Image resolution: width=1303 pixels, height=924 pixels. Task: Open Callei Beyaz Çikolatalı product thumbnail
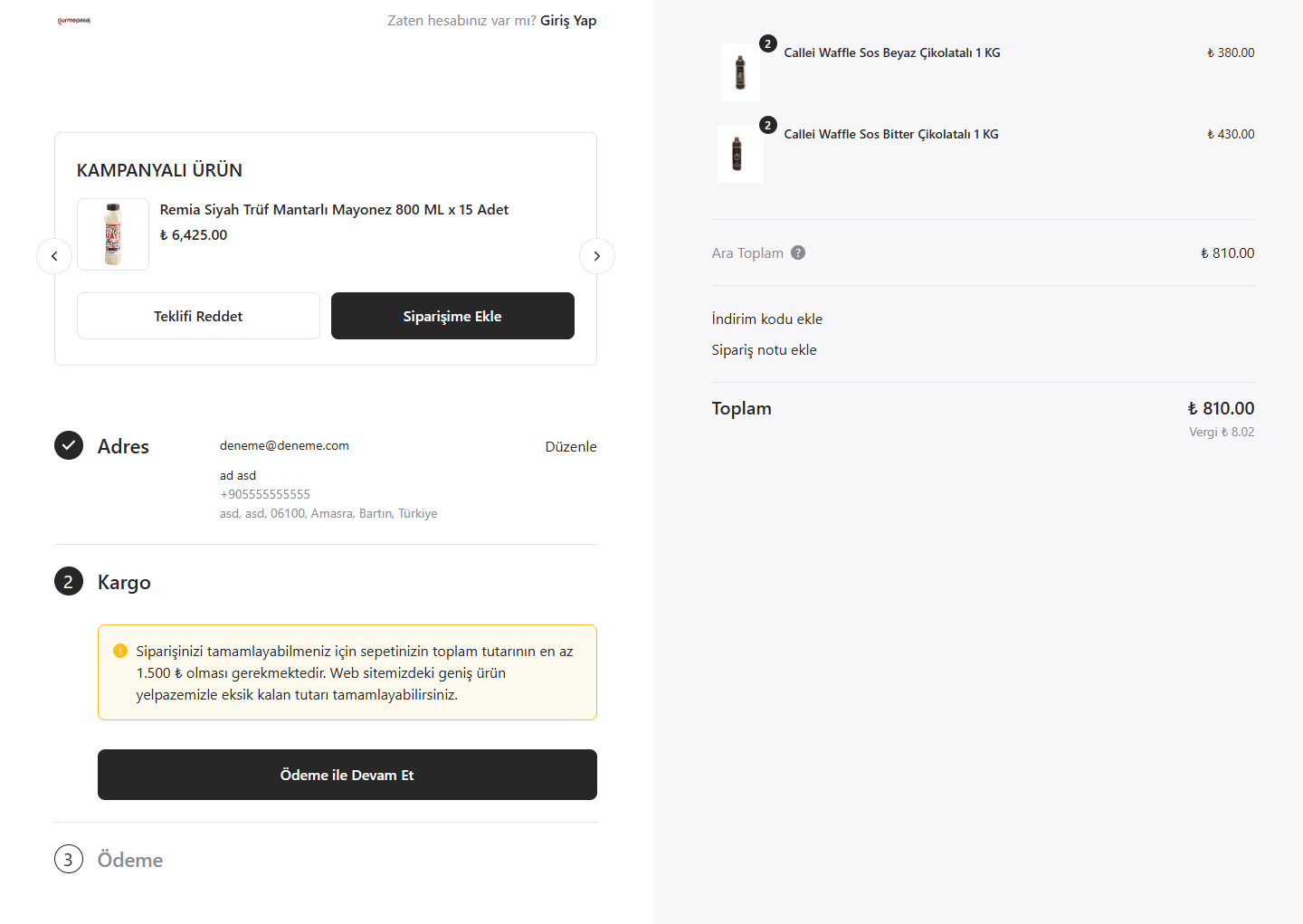[x=740, y=72]
